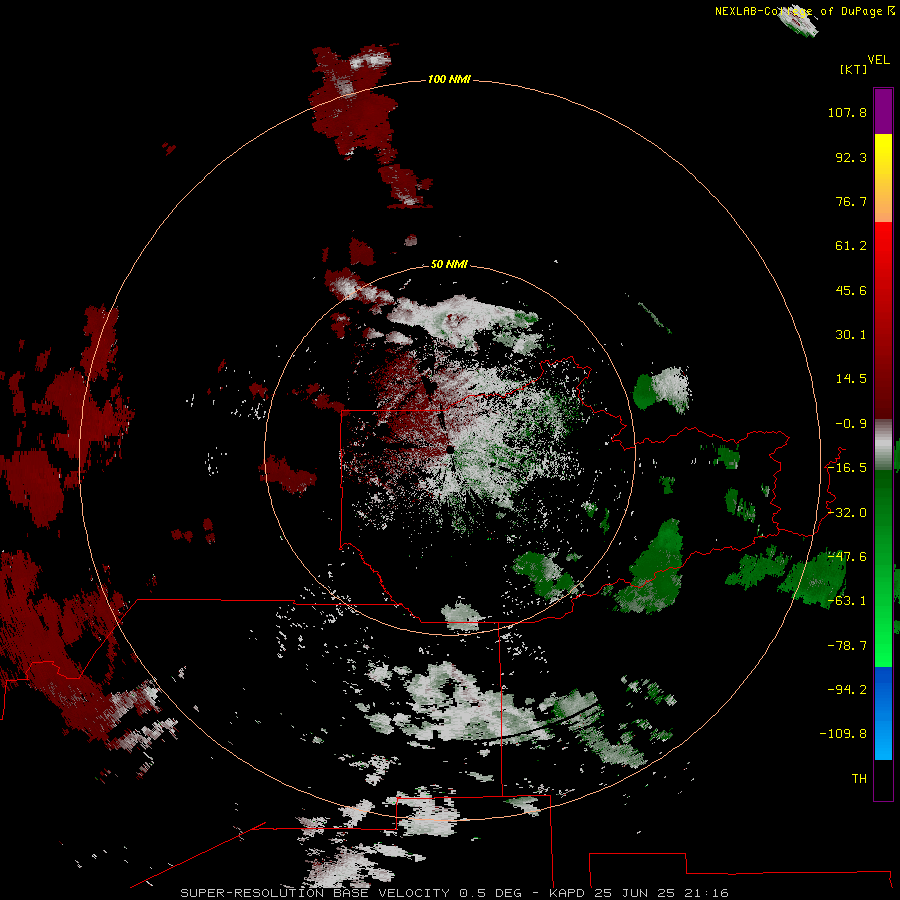Click the -32.0 legend value
900x900 pixels.
point(847,513)
